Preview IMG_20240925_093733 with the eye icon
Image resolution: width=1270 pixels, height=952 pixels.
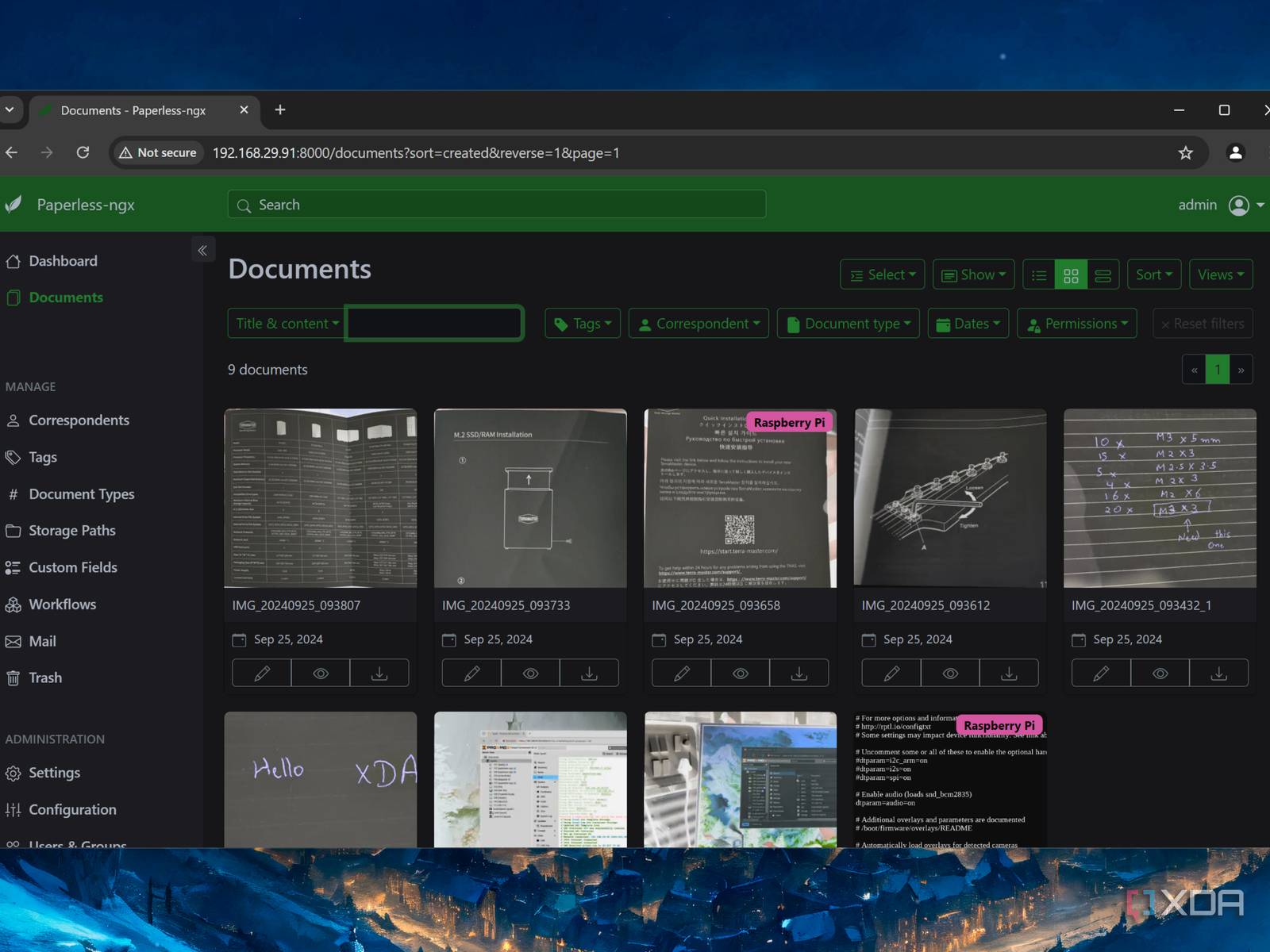pos(530,673)
